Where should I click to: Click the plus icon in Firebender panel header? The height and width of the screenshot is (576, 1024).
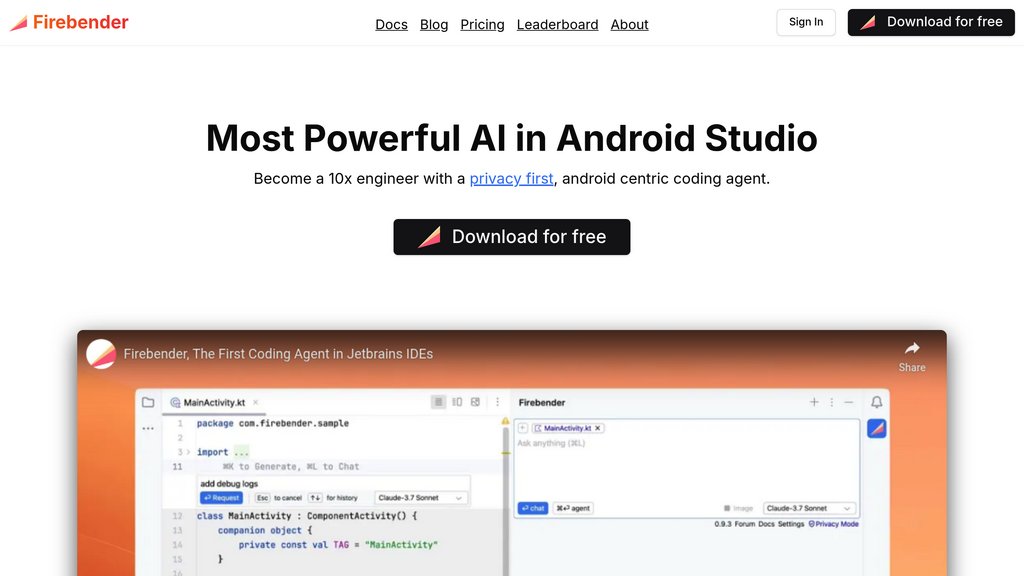(814, 402)
